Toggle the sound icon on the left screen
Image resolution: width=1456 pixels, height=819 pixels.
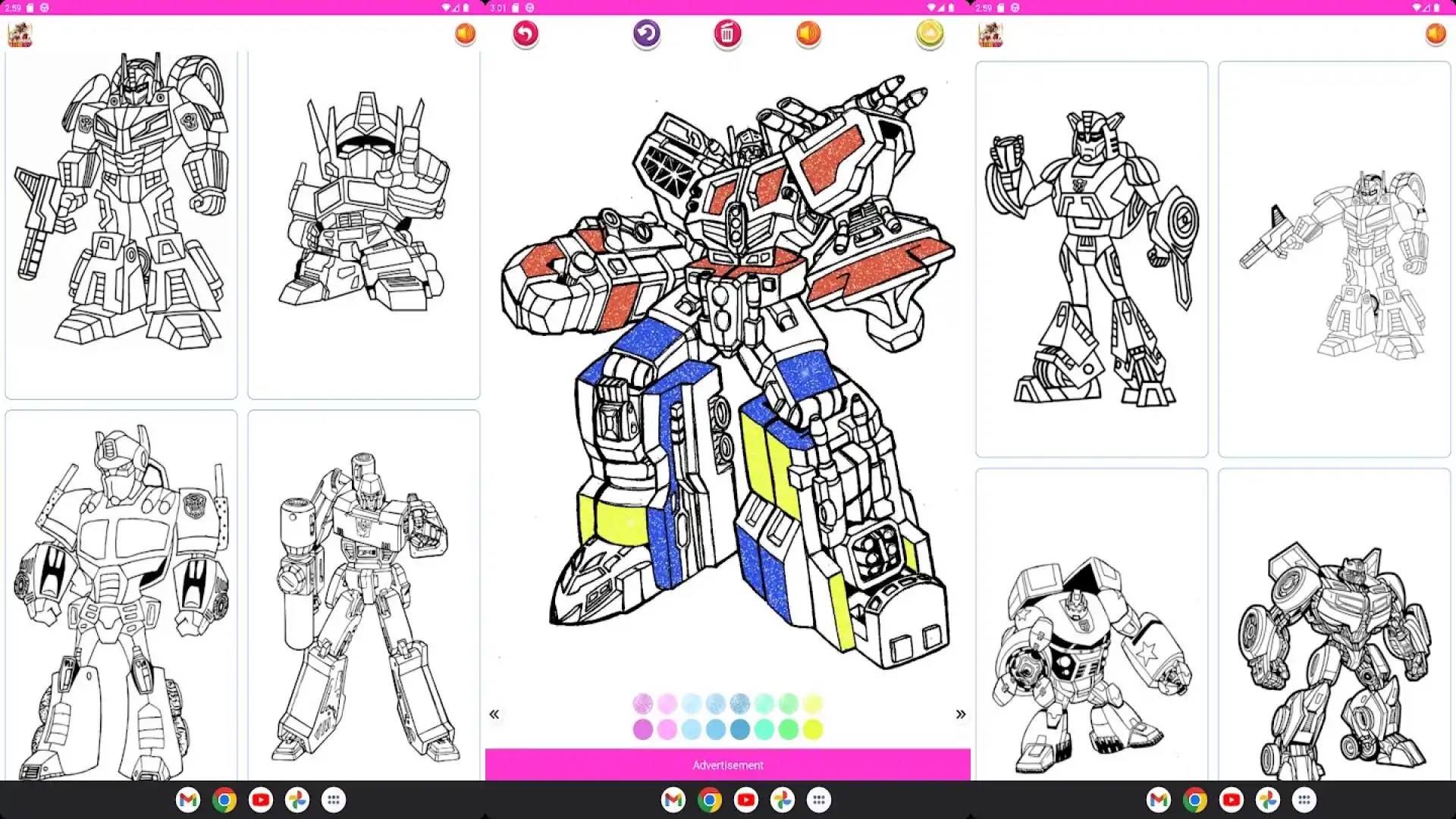pos(465,34)
